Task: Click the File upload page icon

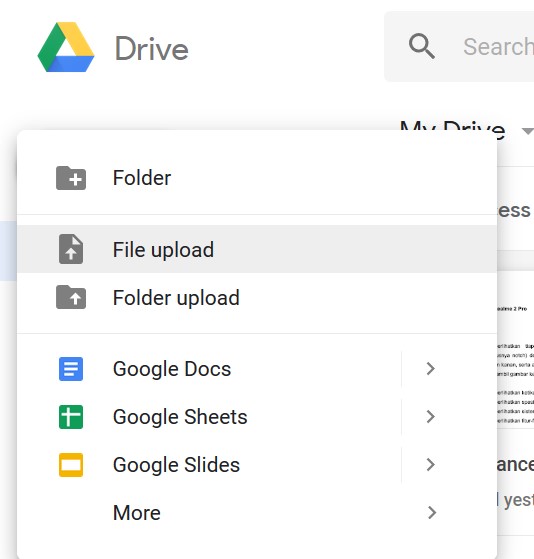Action: tap(71, 249)
